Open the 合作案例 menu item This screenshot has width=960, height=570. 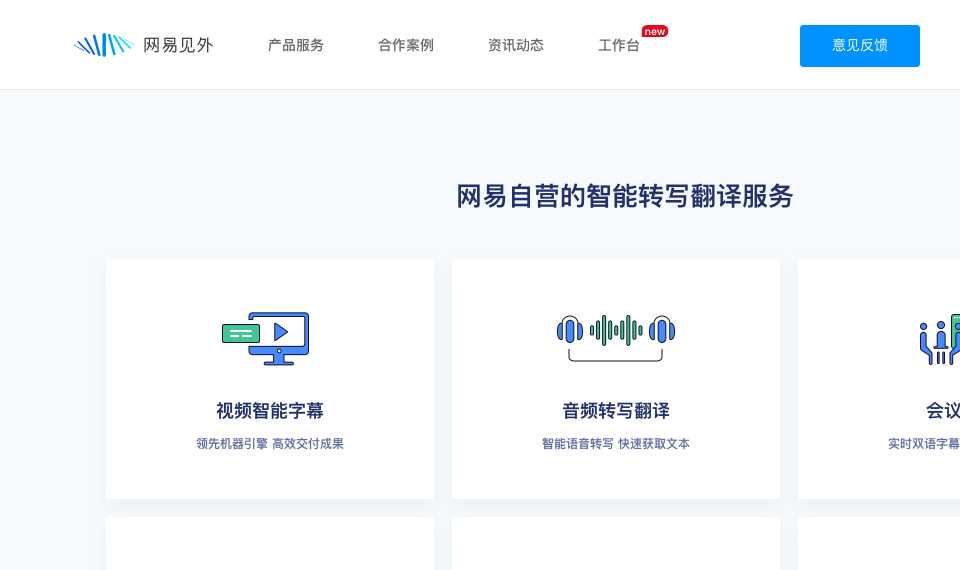(x=406, y=45)
